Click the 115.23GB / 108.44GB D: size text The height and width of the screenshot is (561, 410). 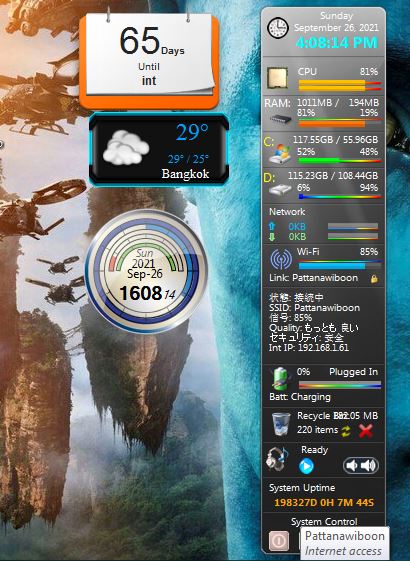[x=333, y=175]
